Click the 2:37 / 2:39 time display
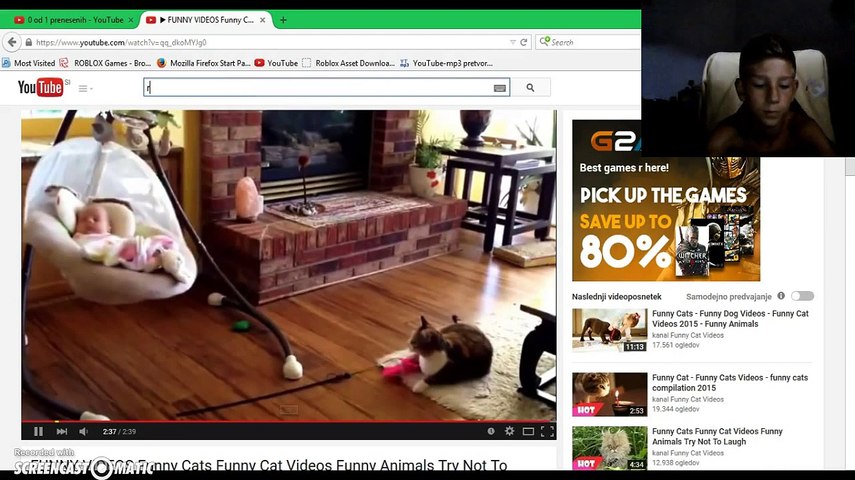855x480 pixels. [119, 431]
